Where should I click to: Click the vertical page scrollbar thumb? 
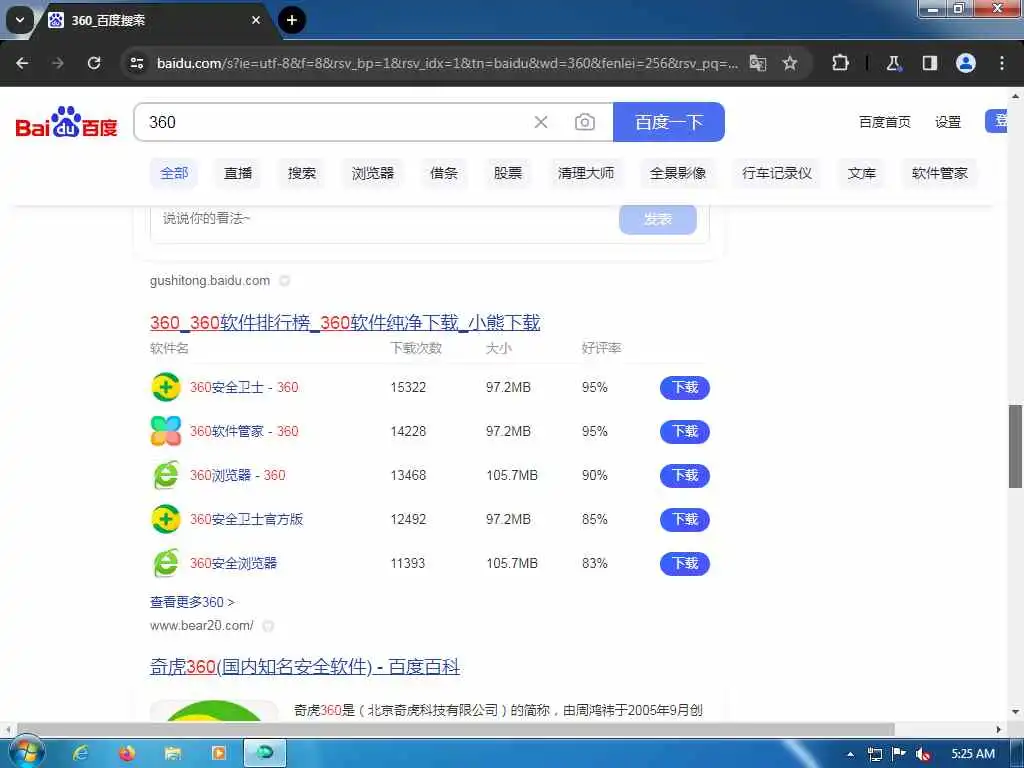click(1016, 446)
